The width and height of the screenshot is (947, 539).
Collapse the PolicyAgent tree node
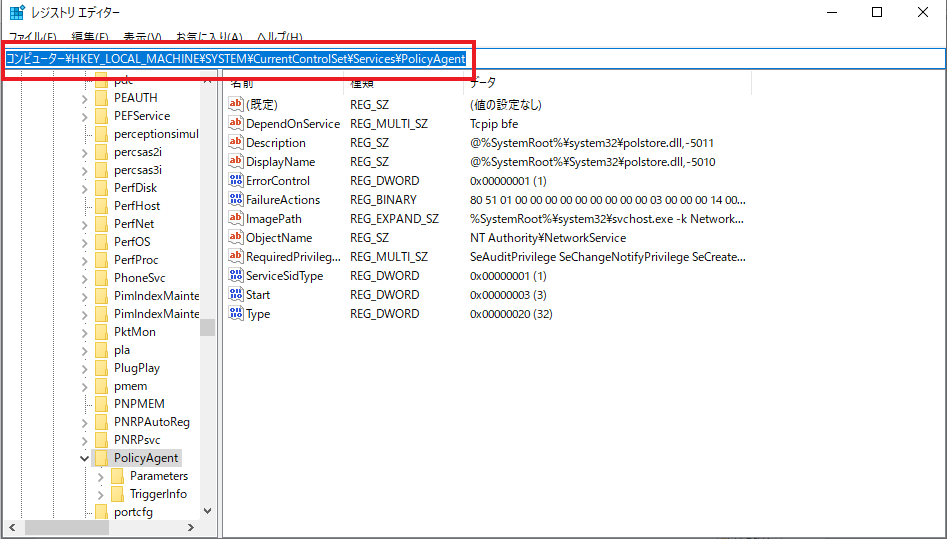click(x=84, y=458)
